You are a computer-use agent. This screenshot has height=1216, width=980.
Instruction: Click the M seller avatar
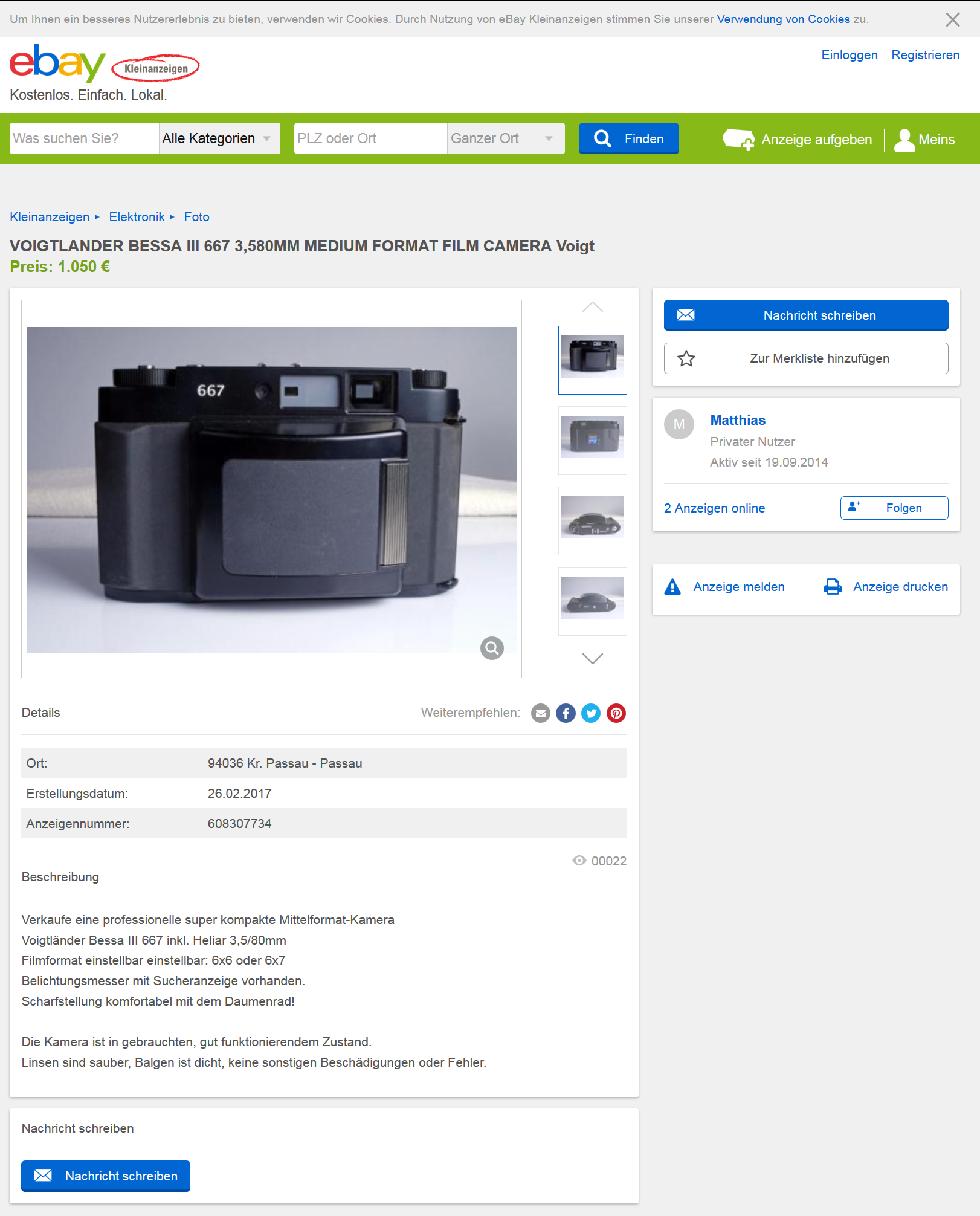click(679, 424)
